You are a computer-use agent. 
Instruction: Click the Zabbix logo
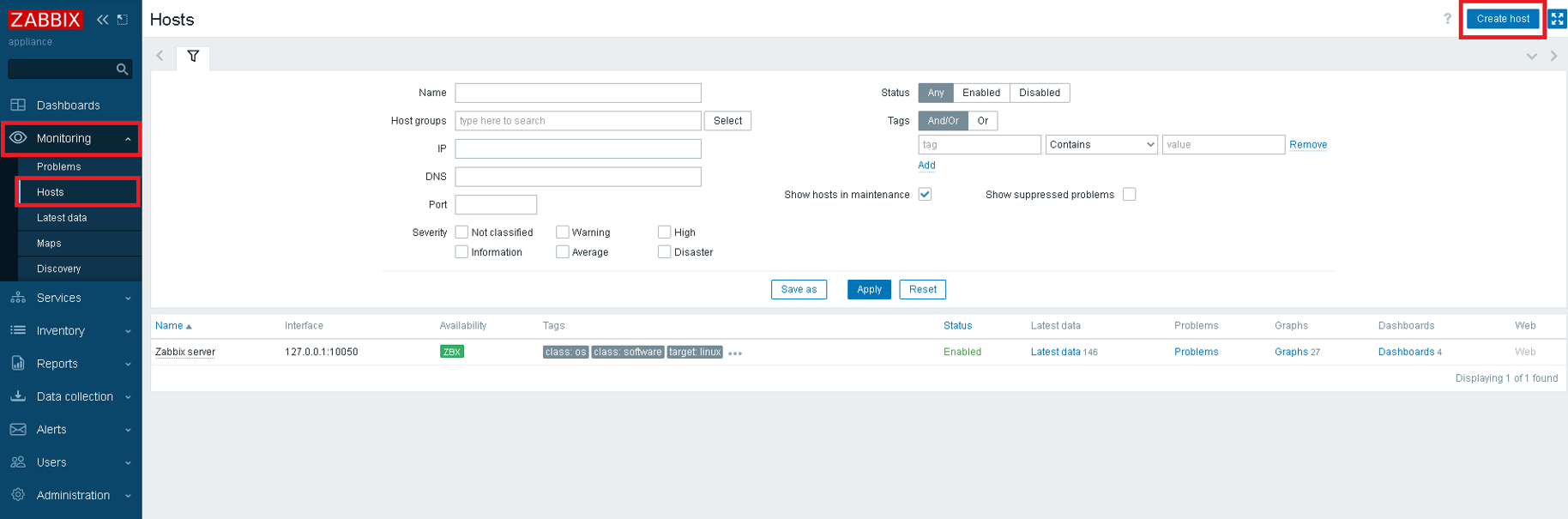coord(45,20)
